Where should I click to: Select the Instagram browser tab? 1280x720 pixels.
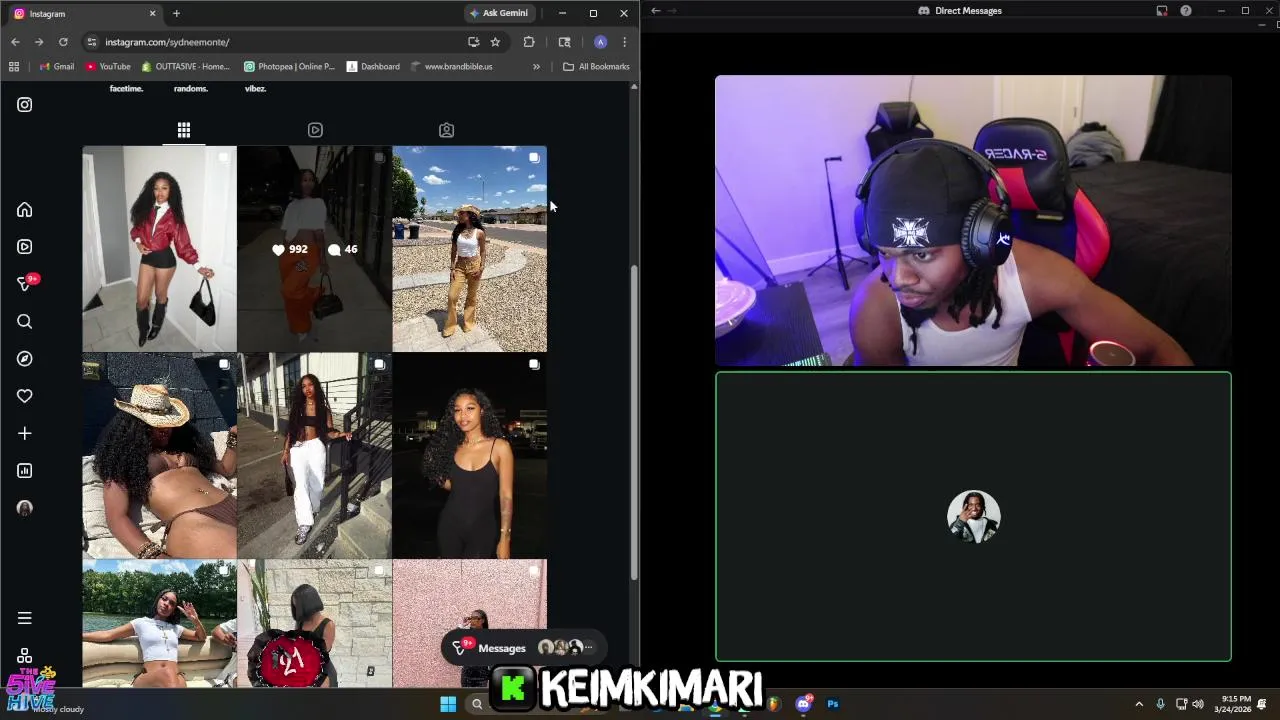(84, 13)
